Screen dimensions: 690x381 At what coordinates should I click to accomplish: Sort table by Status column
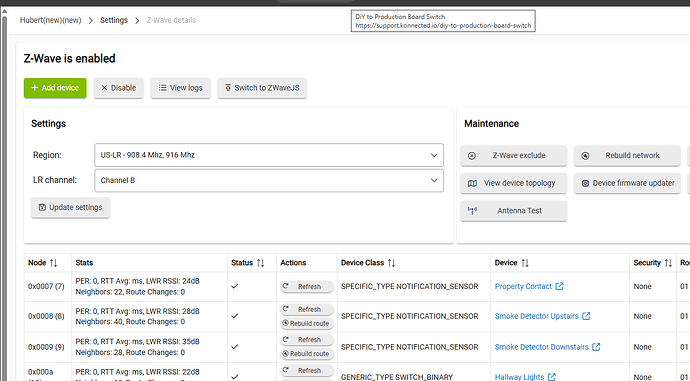coord(261,263)
